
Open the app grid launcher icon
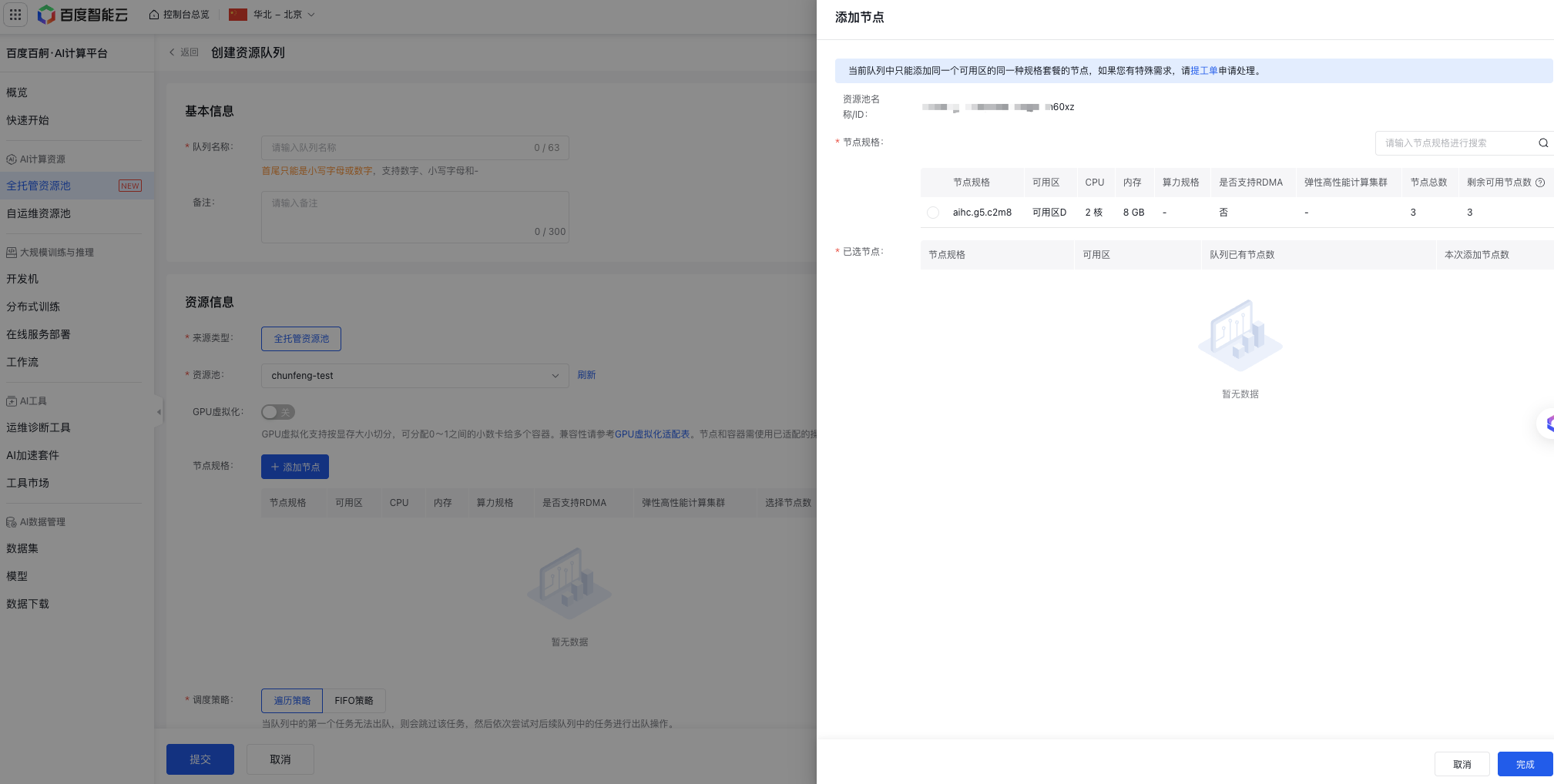[15, 15]
